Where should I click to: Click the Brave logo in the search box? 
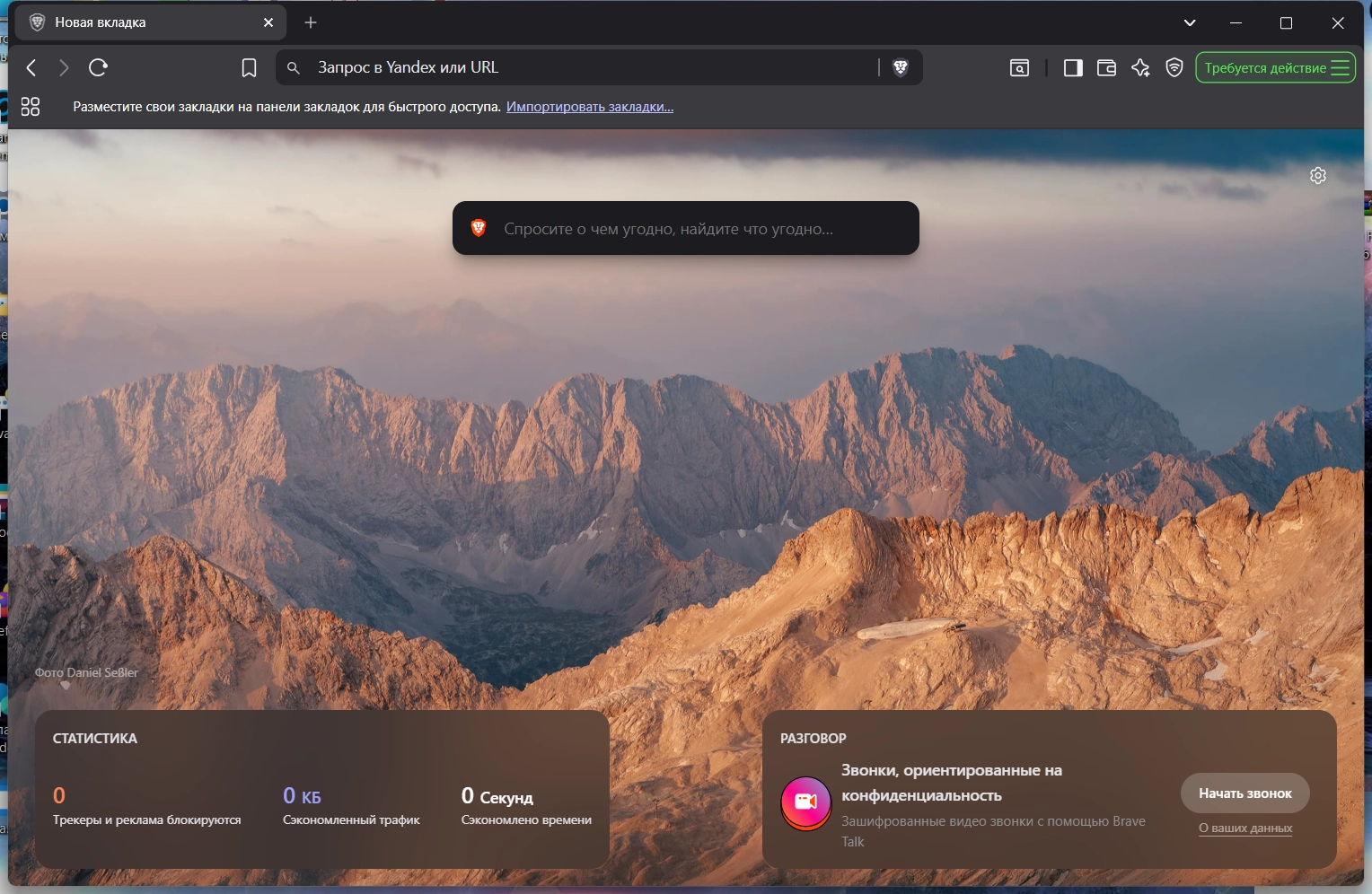click(479, 228)
